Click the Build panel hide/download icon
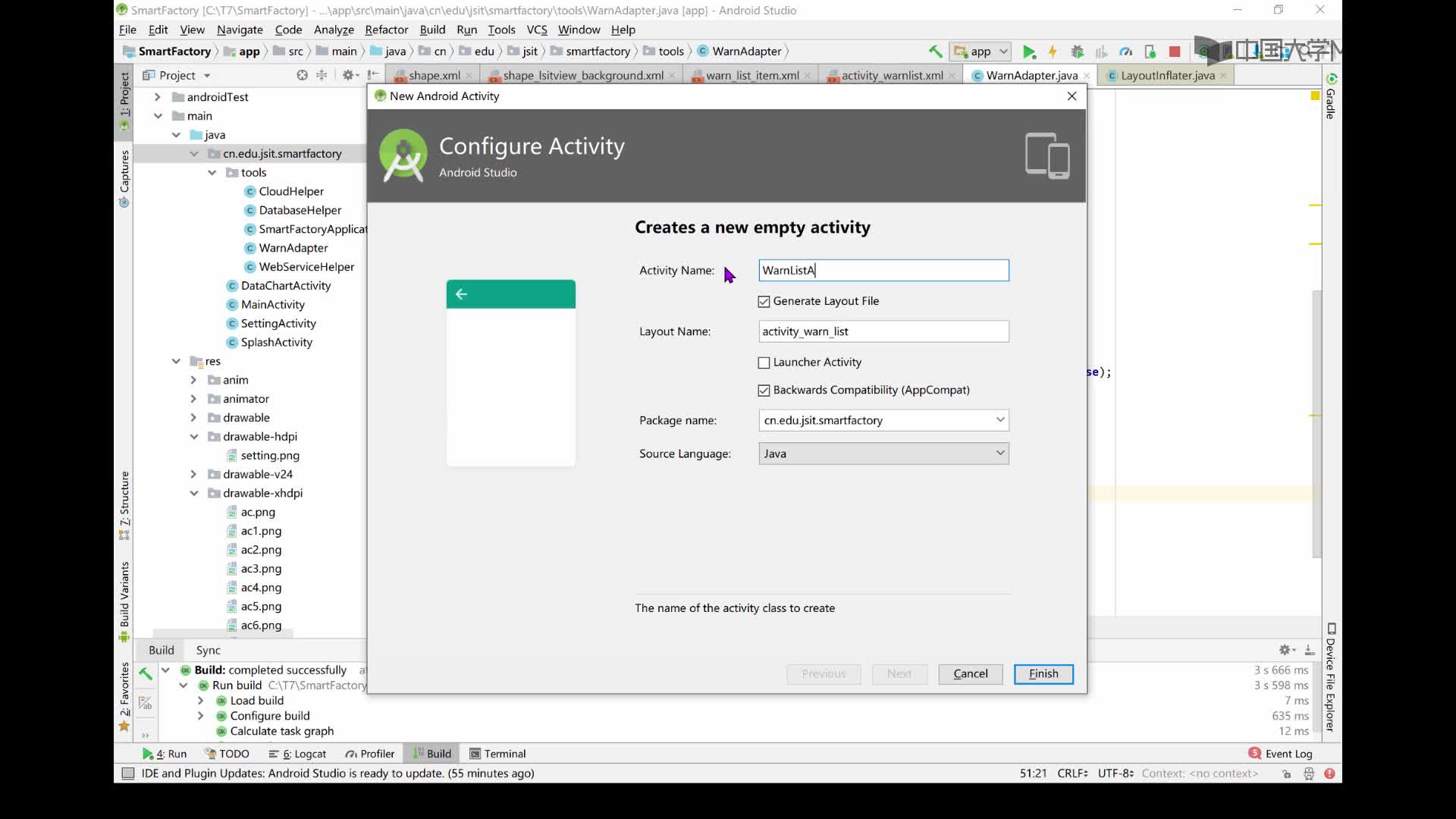Viewport: 1456px width, 819px height. pos(1310,650)
